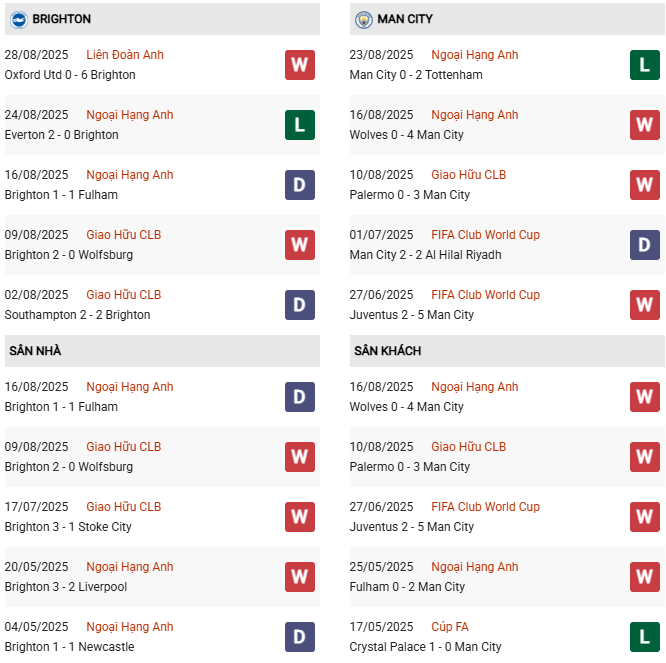Click the W badge for Oxford Utd 0 - 6 Brighton

click(x=299, y=65)
